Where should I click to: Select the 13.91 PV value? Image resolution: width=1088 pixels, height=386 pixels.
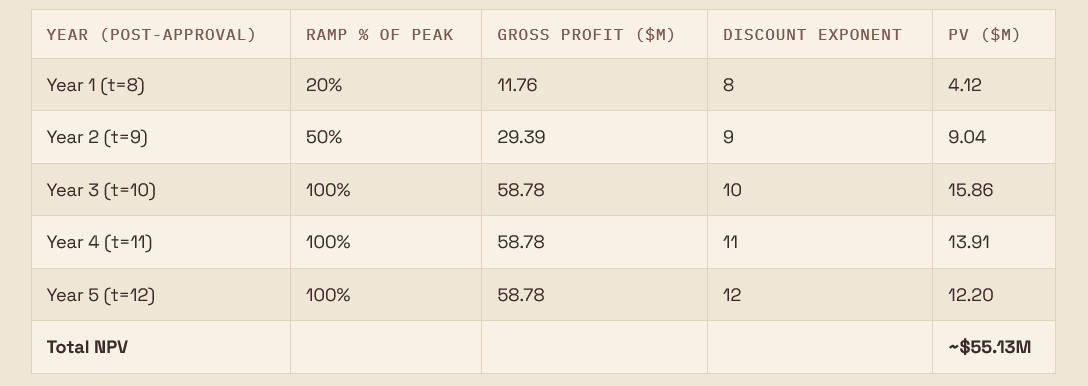tap(969, 242)
